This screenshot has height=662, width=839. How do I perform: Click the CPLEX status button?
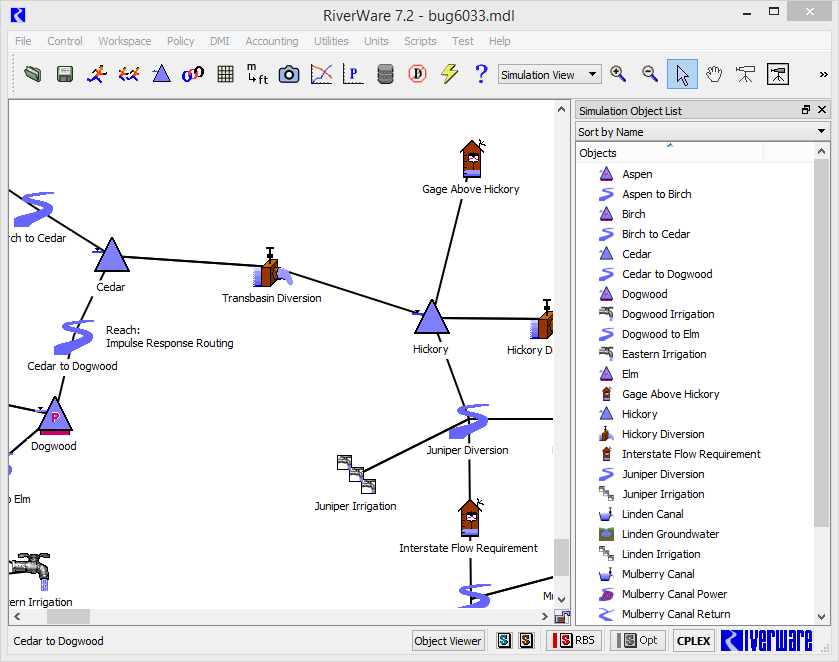[x=693, y=641]
